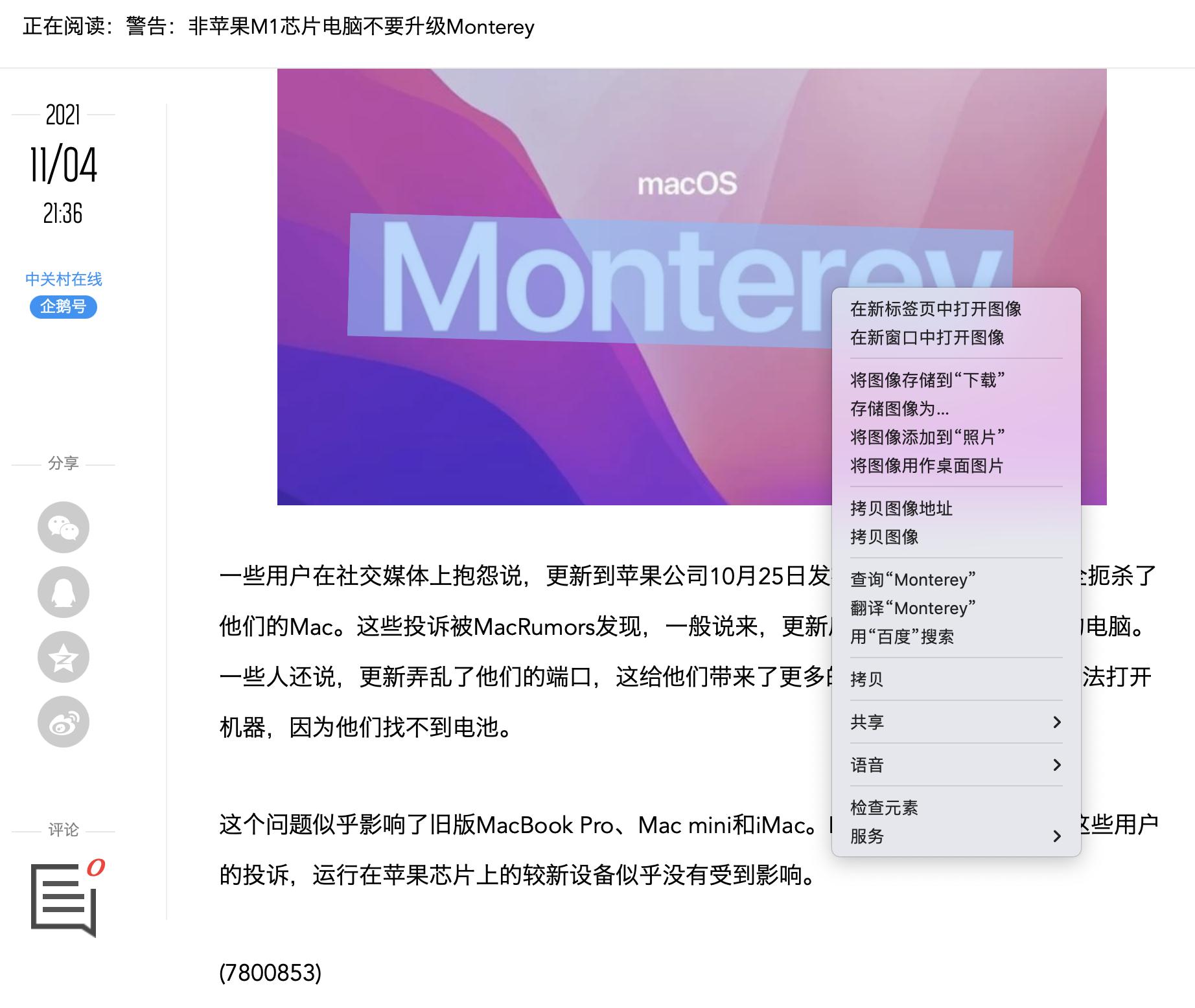Search Monterey using 用百度搜索
The width and height of the screenshot is (1195, 1008).
pyautogui.click(x=903, y=637)
